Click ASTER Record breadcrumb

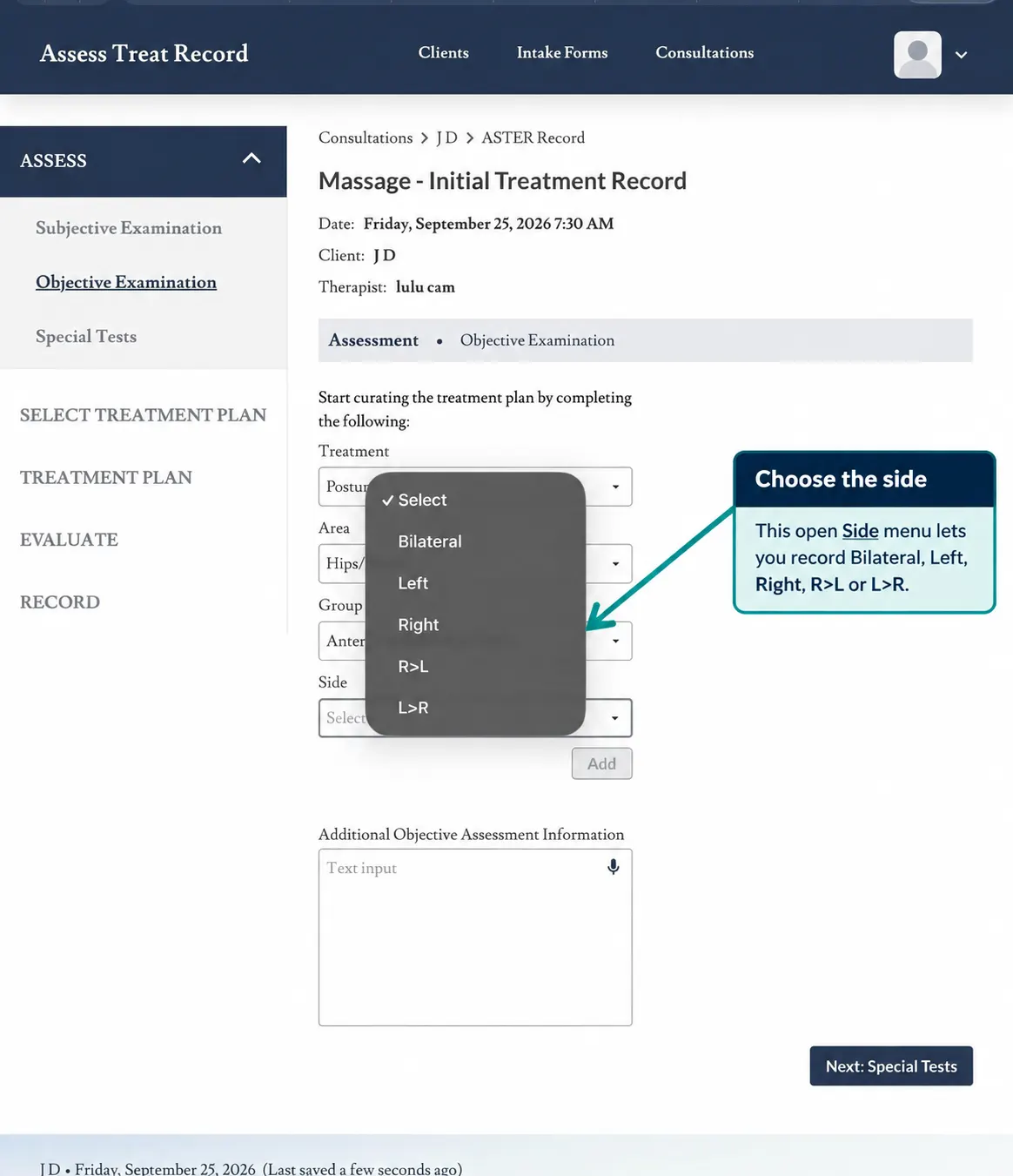click(x=533, y=138)
